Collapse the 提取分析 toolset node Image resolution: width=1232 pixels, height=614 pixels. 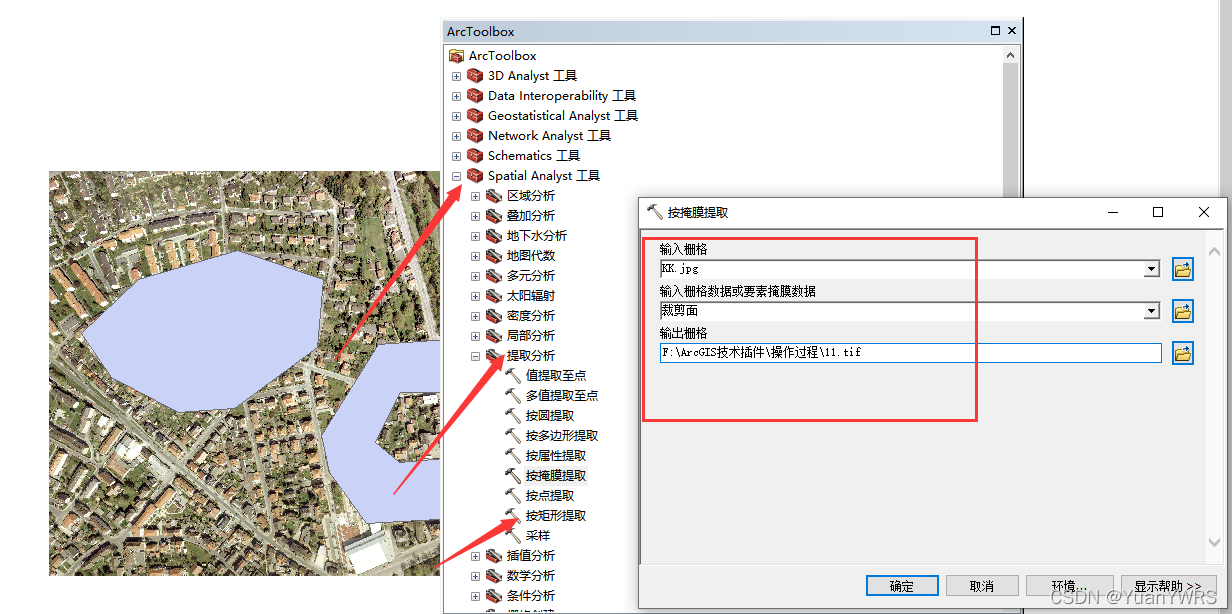(475, 356)
